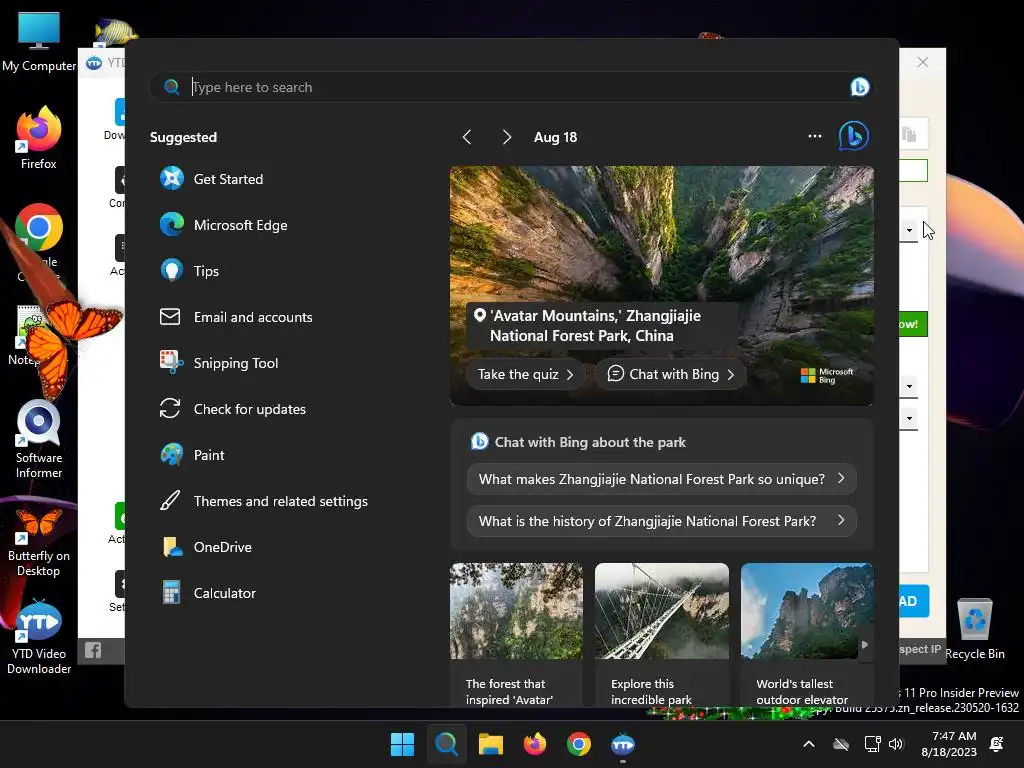Open the Windows Start button
Screen dimensions: 1024x768
tap(402, 744)
